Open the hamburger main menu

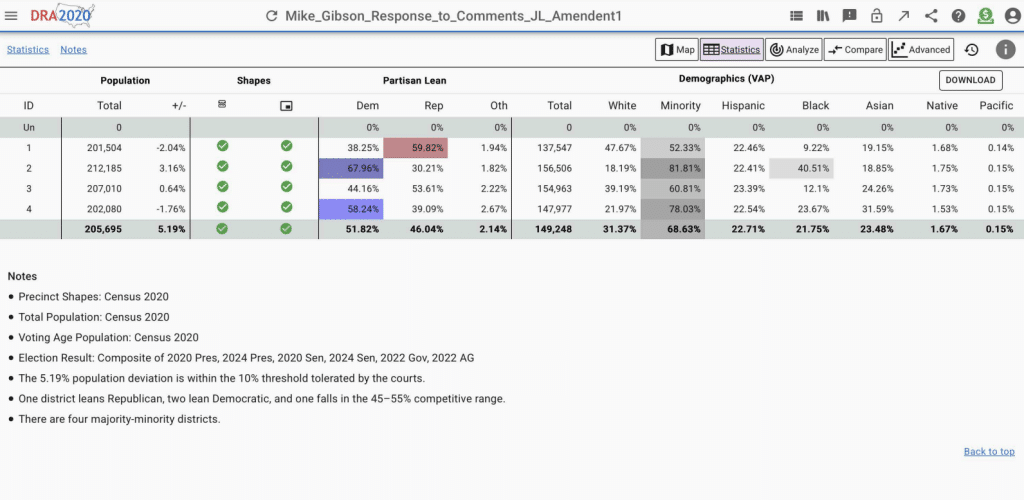[12, 16]
